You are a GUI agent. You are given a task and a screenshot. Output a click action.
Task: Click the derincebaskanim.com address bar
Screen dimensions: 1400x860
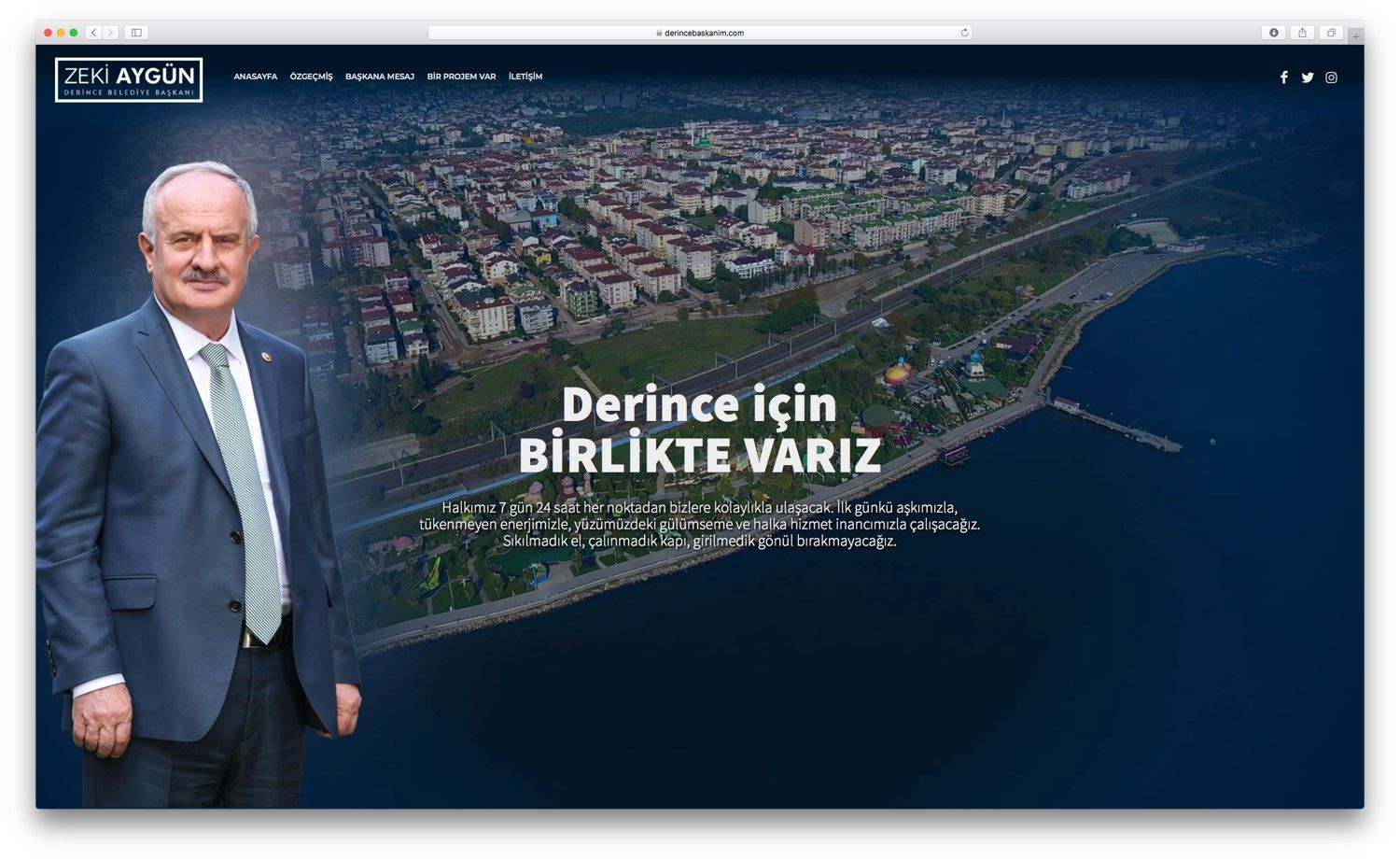pos(700,33)
